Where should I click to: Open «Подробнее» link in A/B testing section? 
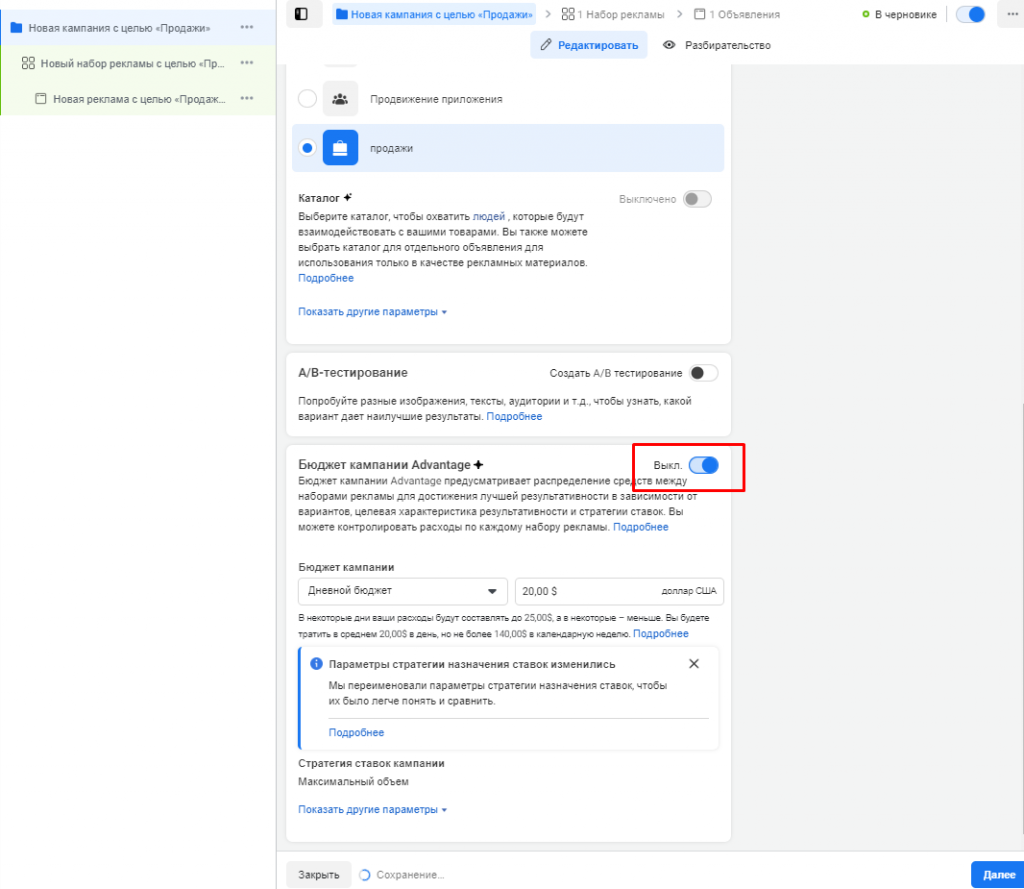click(514, 416)
